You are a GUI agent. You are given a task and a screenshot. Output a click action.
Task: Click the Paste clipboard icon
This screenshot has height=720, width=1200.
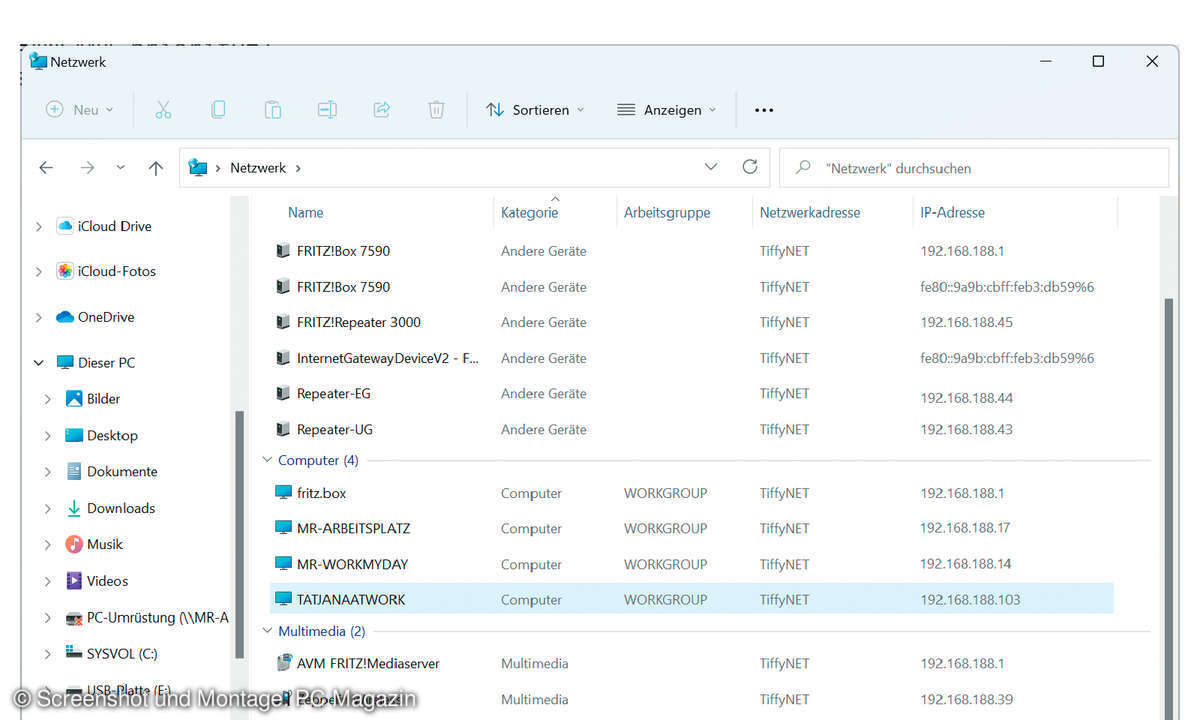(x=272, y=110)
